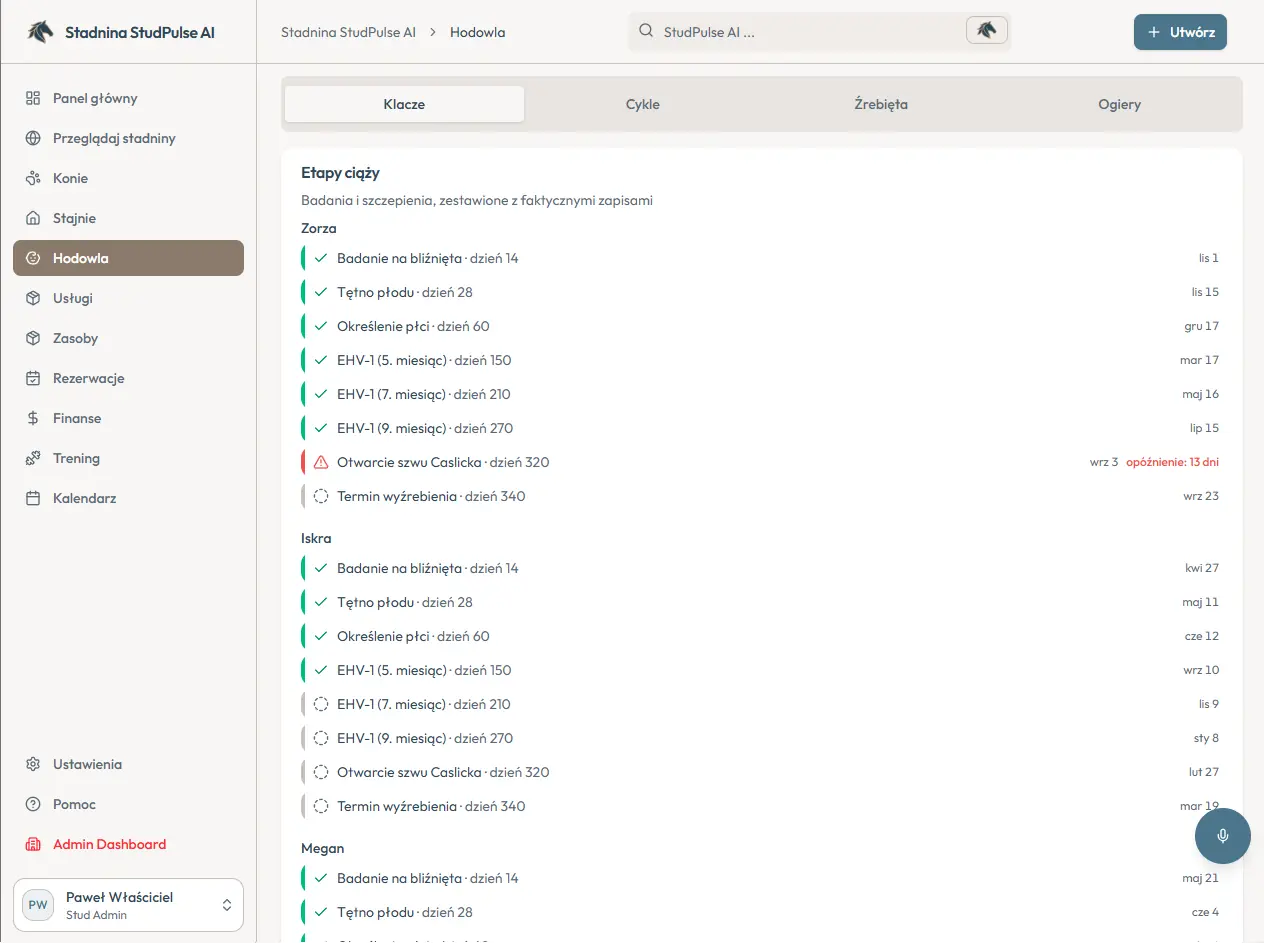Click breadcrumb chevron after Stadnina StudPulse AI
Image resolution: width=1264 pixels, height=943 pixels.
tap(433, 32)
